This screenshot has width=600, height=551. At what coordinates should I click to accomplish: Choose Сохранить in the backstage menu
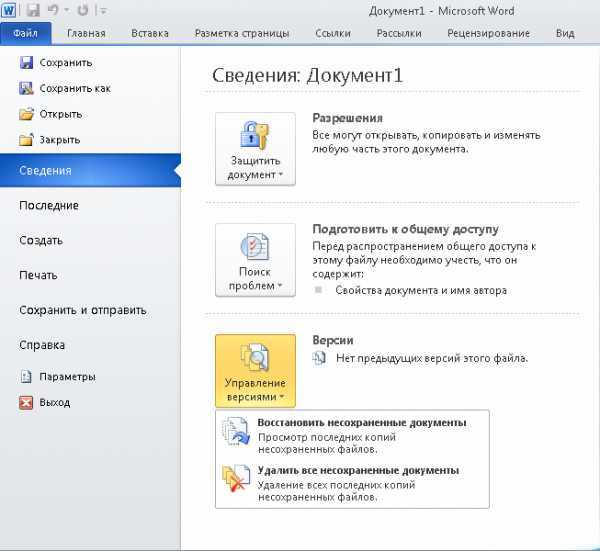(x=66, y=62)
